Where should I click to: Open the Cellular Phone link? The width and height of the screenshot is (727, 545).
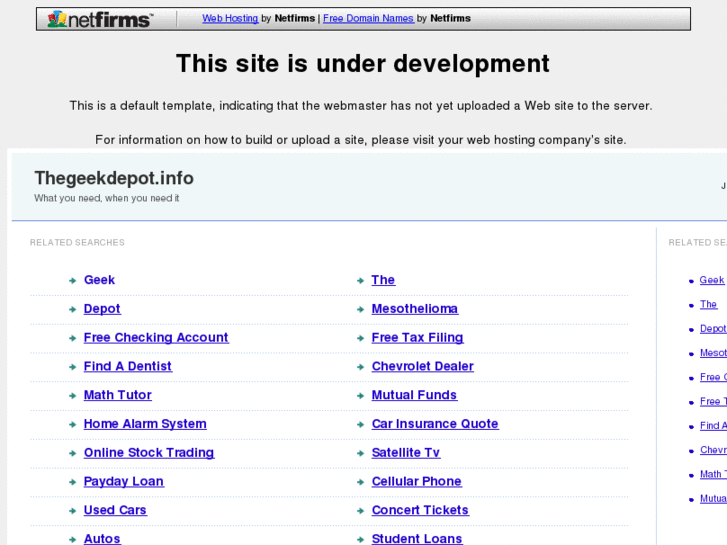[x=417, y=481]
